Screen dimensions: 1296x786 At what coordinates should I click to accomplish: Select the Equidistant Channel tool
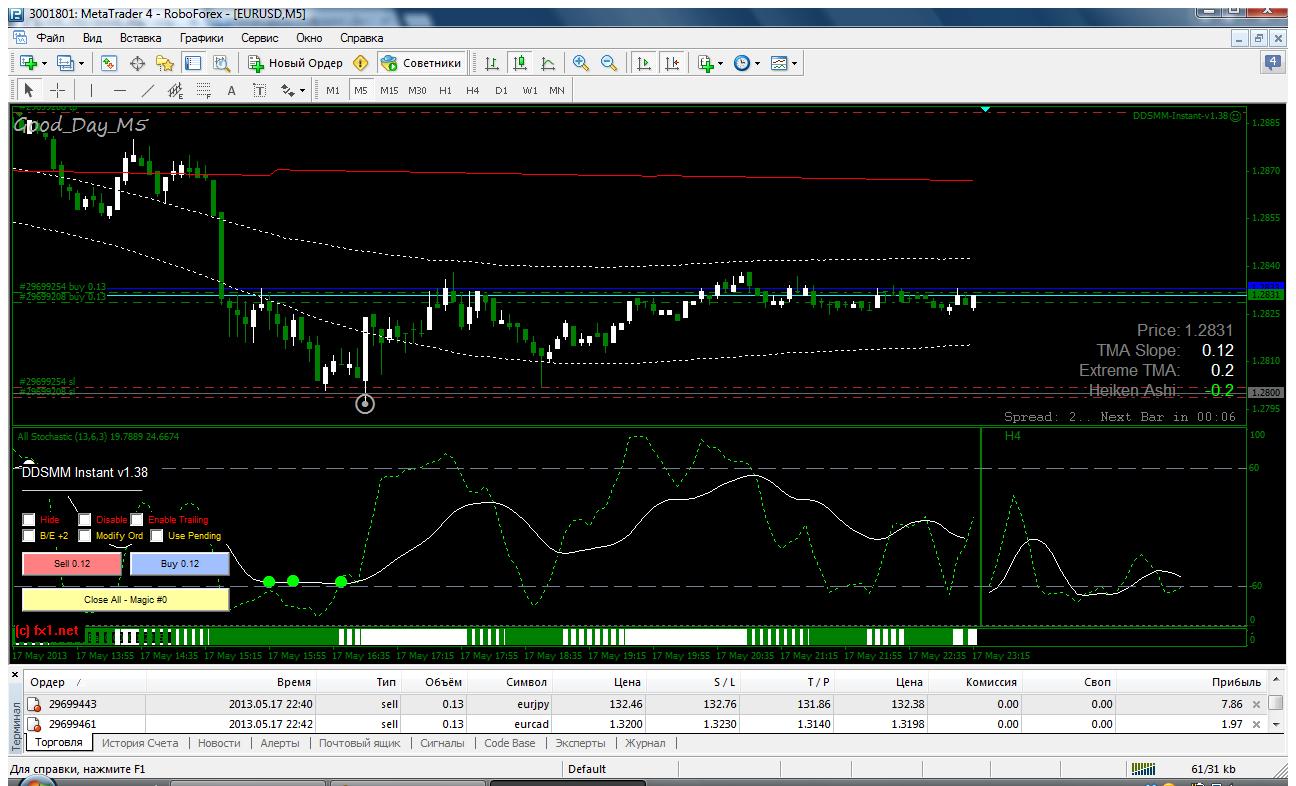pyautogui.click(x=175, y=90)
